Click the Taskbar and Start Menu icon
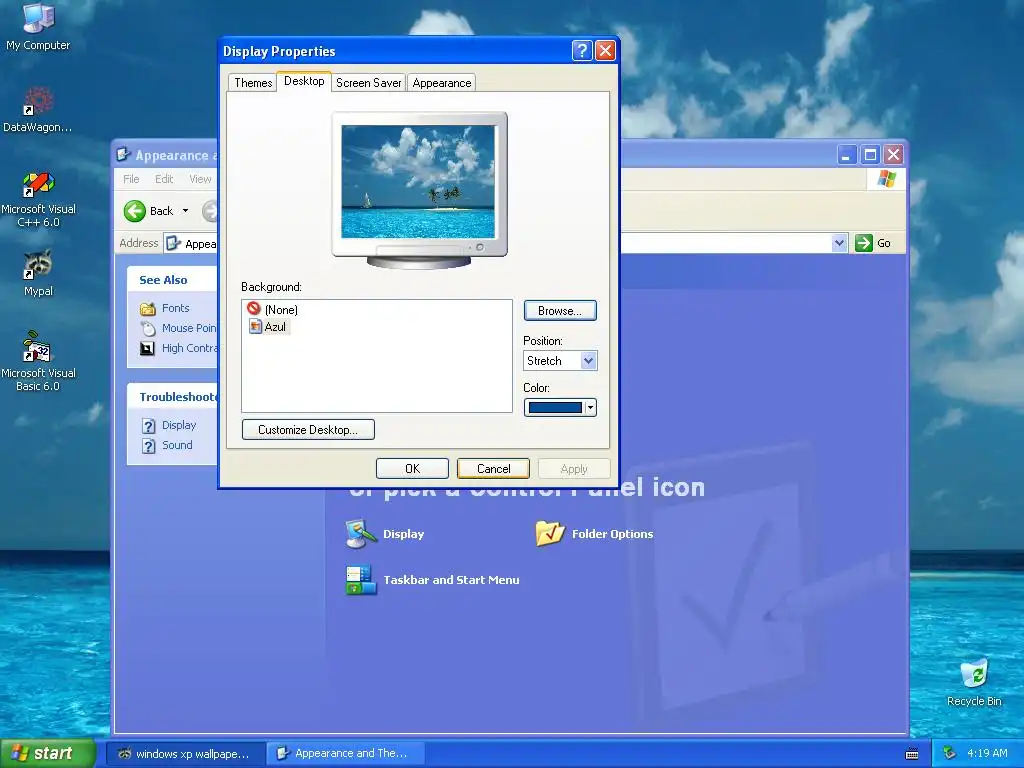Viewport: 1024px width, 768px height. (x=360, y=580)
